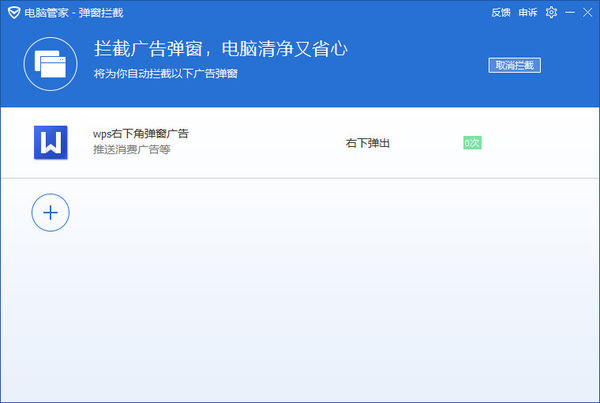600x403 pixels.
Task: Open the 申诉 appeal link
Action: [x=528, y=13]
